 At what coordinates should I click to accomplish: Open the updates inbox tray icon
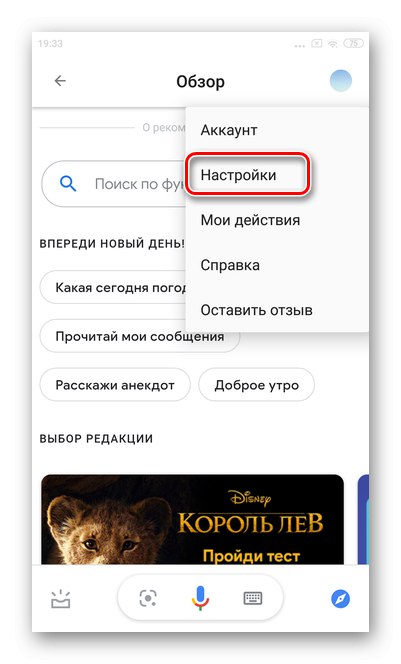[x=61, y=599]
